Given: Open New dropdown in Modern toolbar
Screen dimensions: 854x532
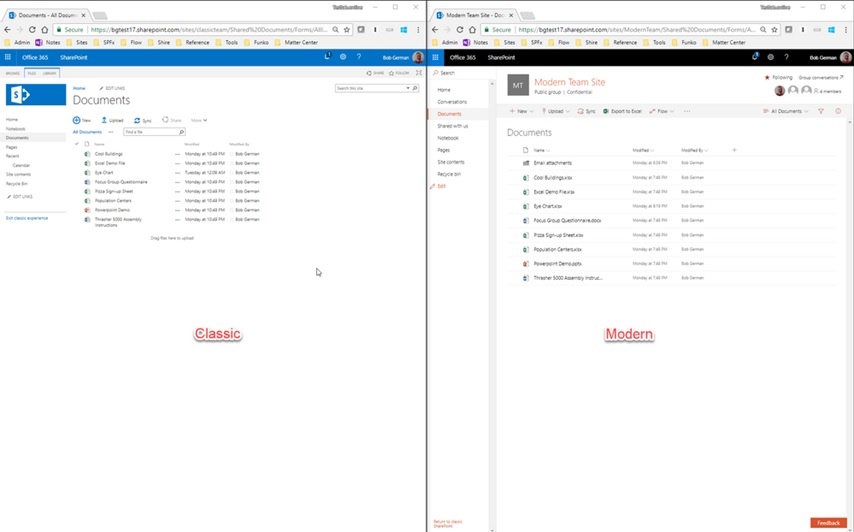Looking at the screenshot, I should tap(521, 111).
